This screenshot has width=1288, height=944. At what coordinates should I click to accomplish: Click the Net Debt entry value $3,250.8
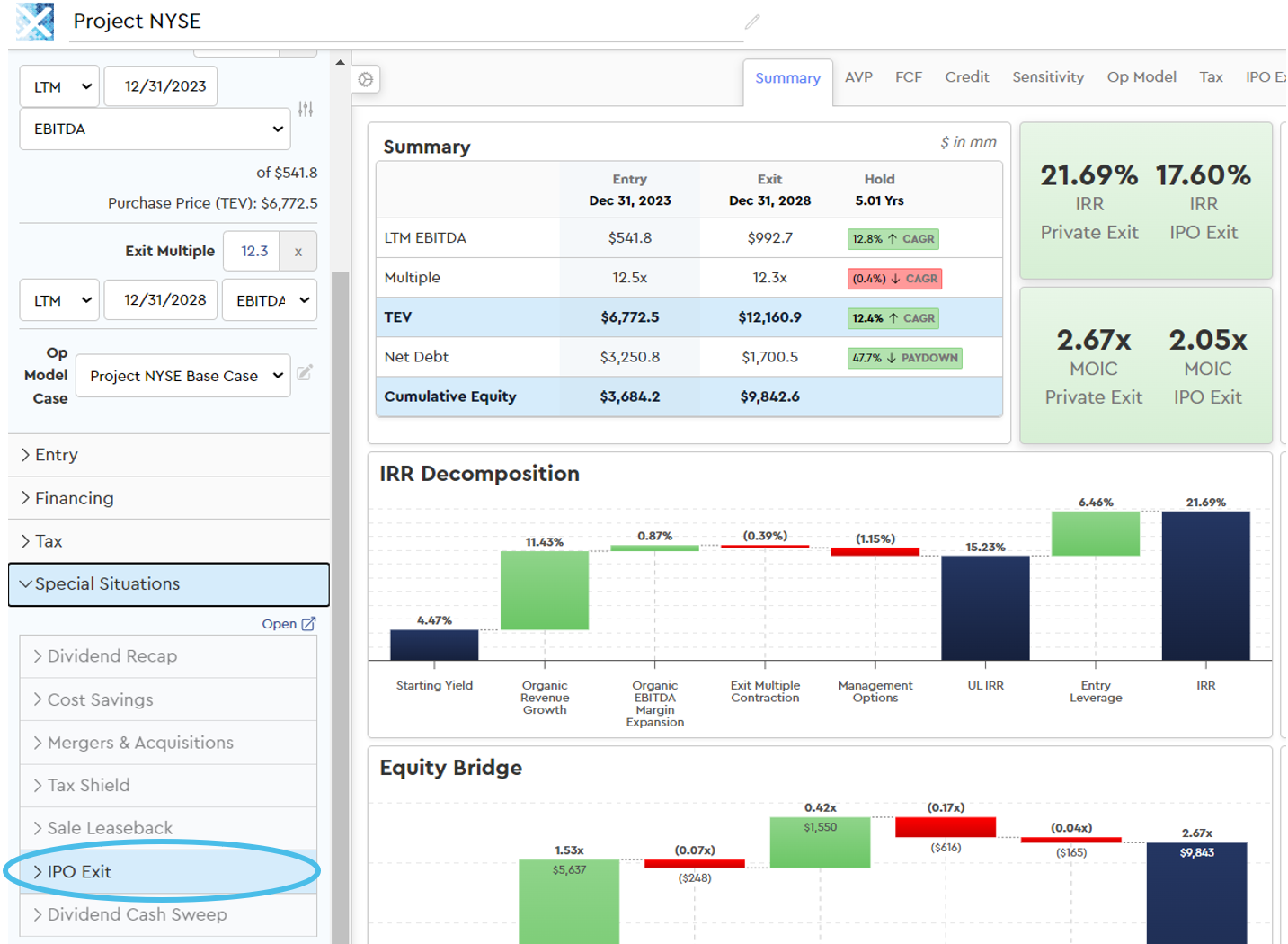630,357
